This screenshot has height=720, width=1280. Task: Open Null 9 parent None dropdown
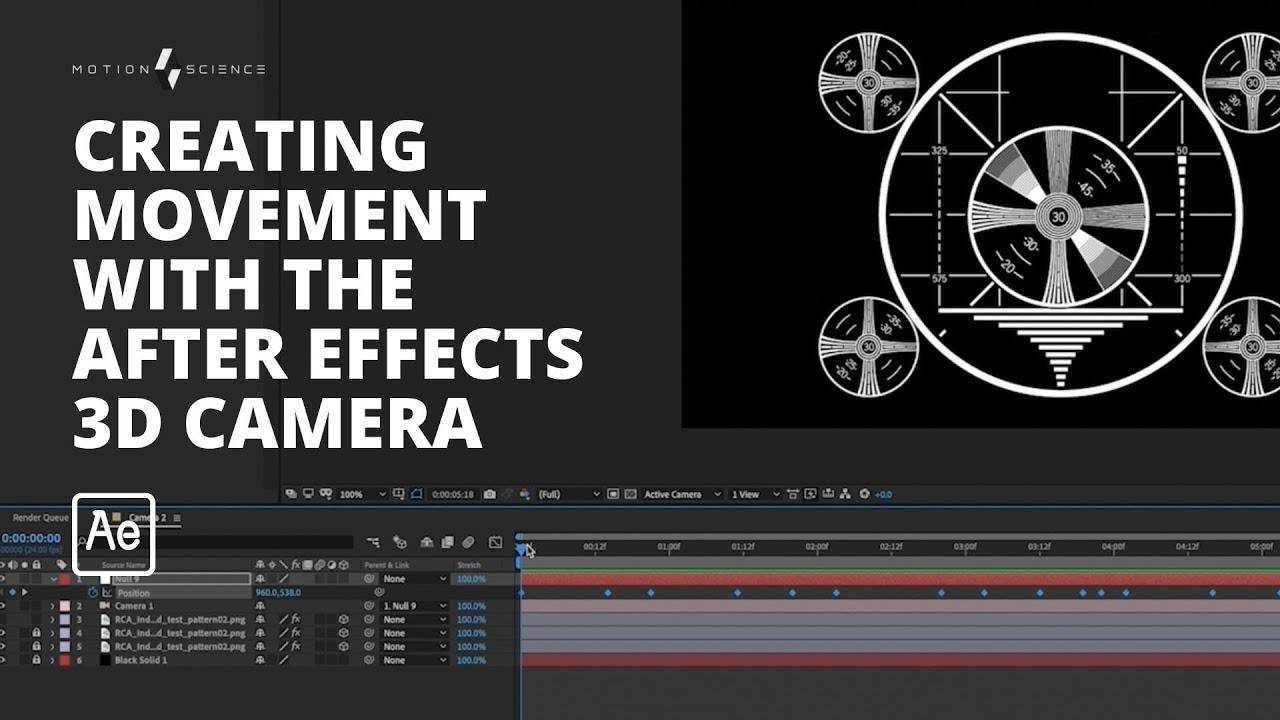(x=414, y=579)
